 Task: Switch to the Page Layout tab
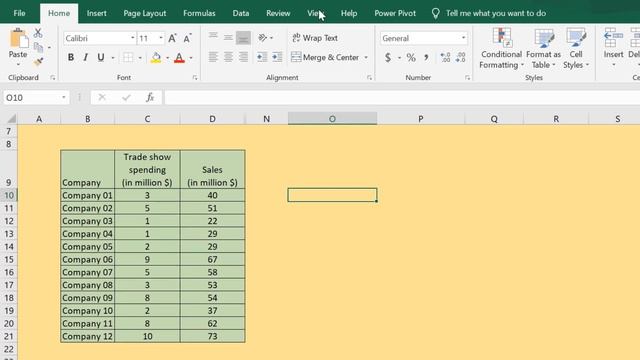(x=144, y=13)
